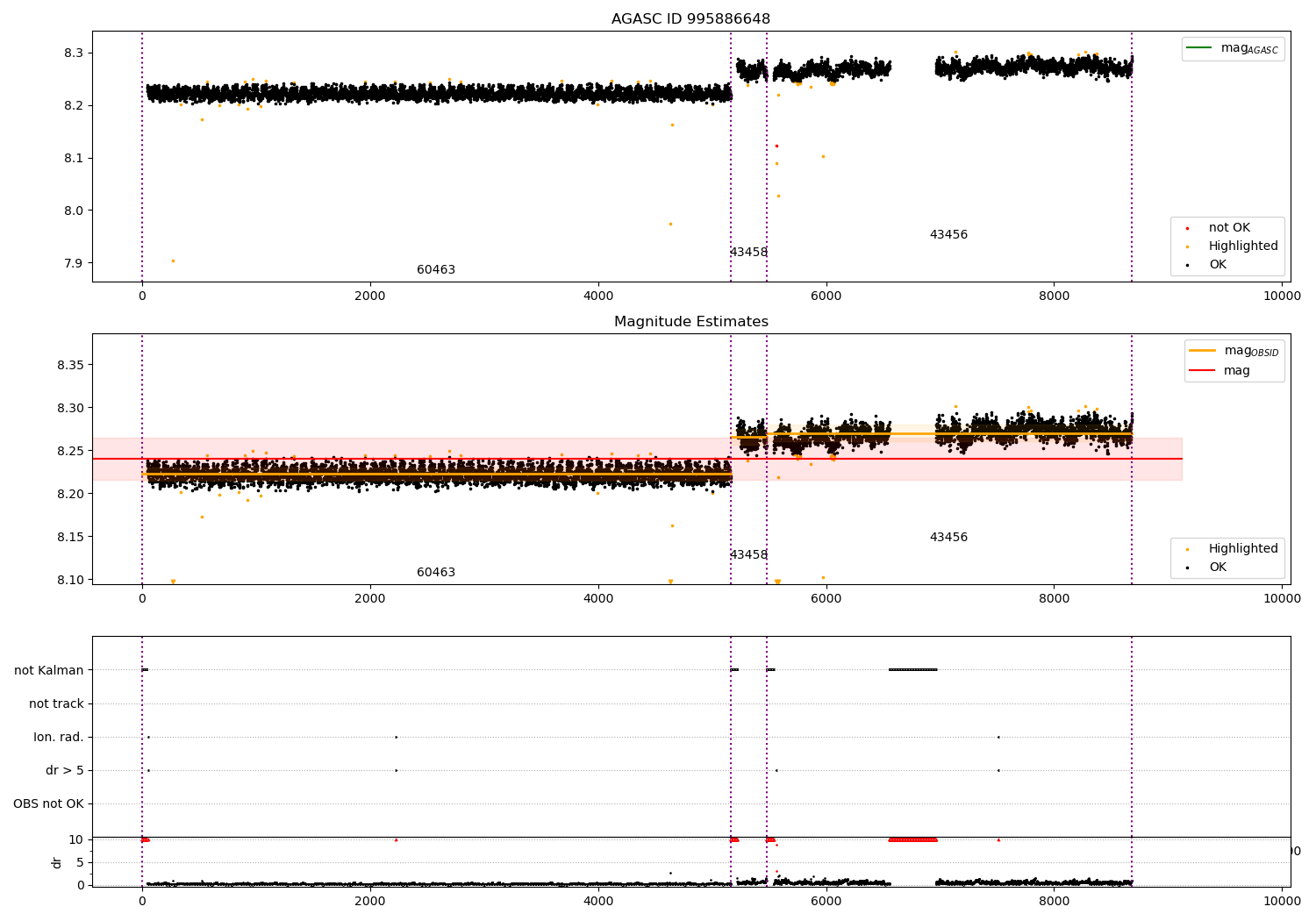
Task: Click the 'Ion. rad.' axis label
Action: pos(59,737)
